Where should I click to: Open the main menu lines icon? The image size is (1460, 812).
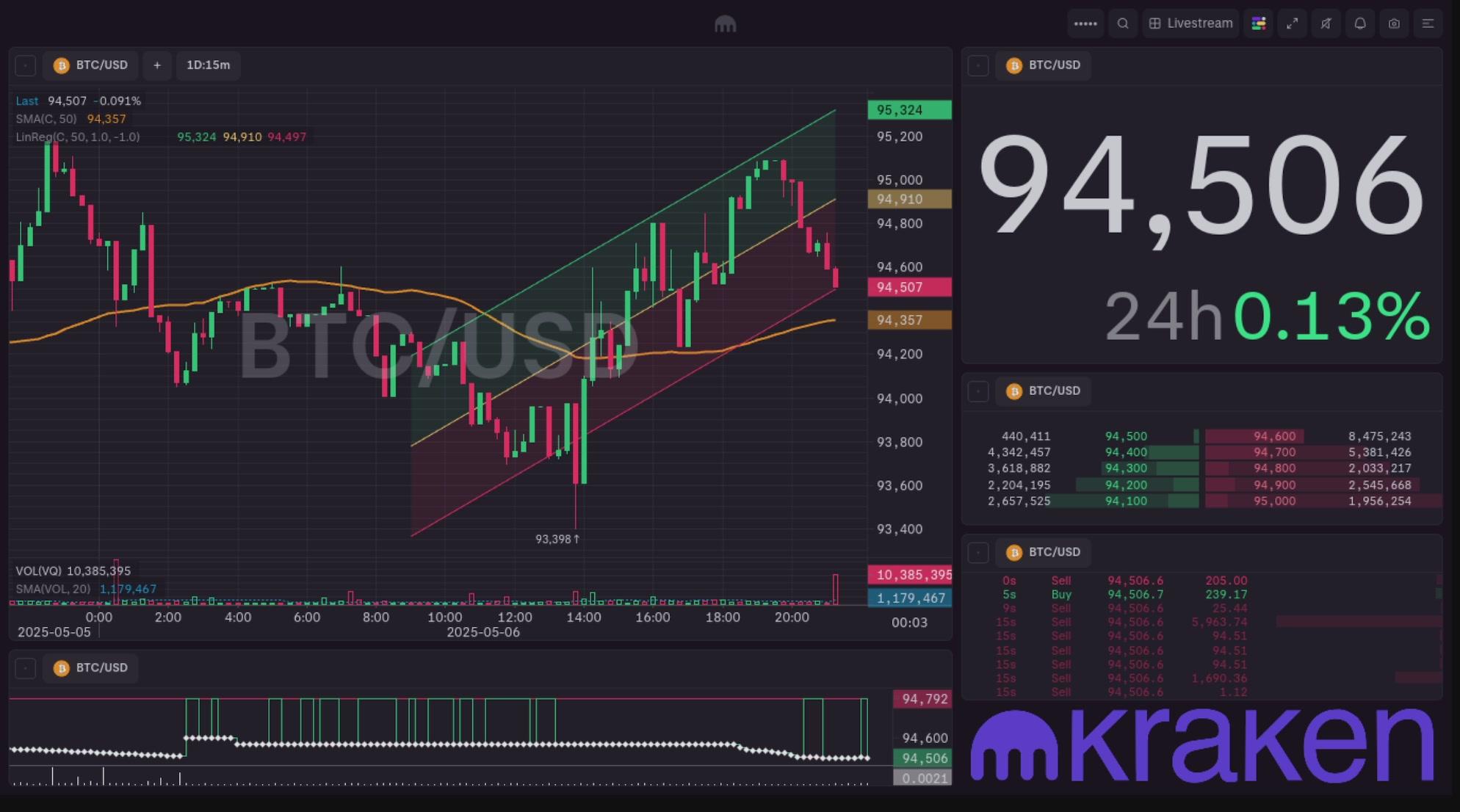pos(1428,23)
